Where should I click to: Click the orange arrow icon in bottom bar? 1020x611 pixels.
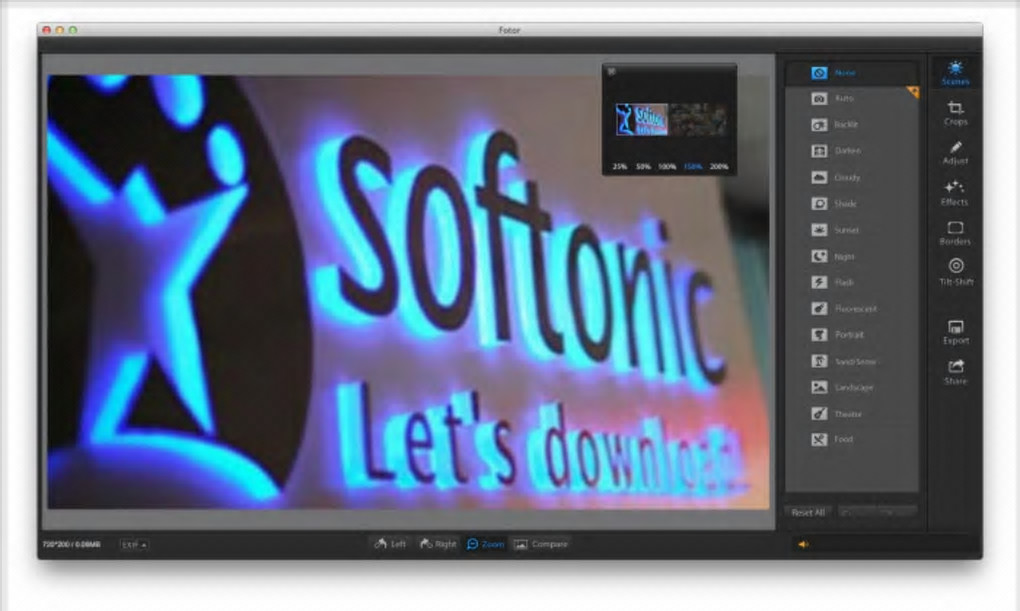(x=803, y=545)
